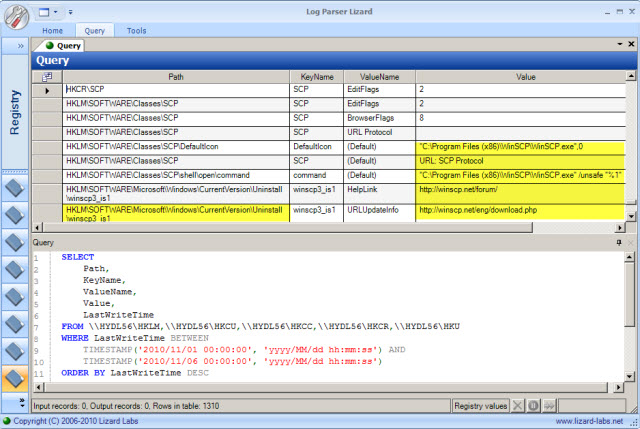Click the FROM clause line in the editor
Screen dimensions: 640x429
coord(260,326)
